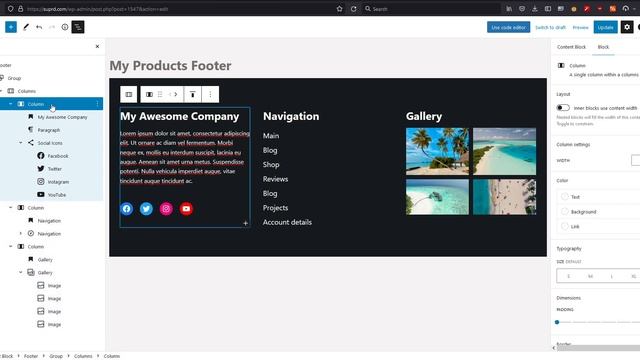Collapse the selected Column in list view
640x360 pixels.
coord(11,104)
